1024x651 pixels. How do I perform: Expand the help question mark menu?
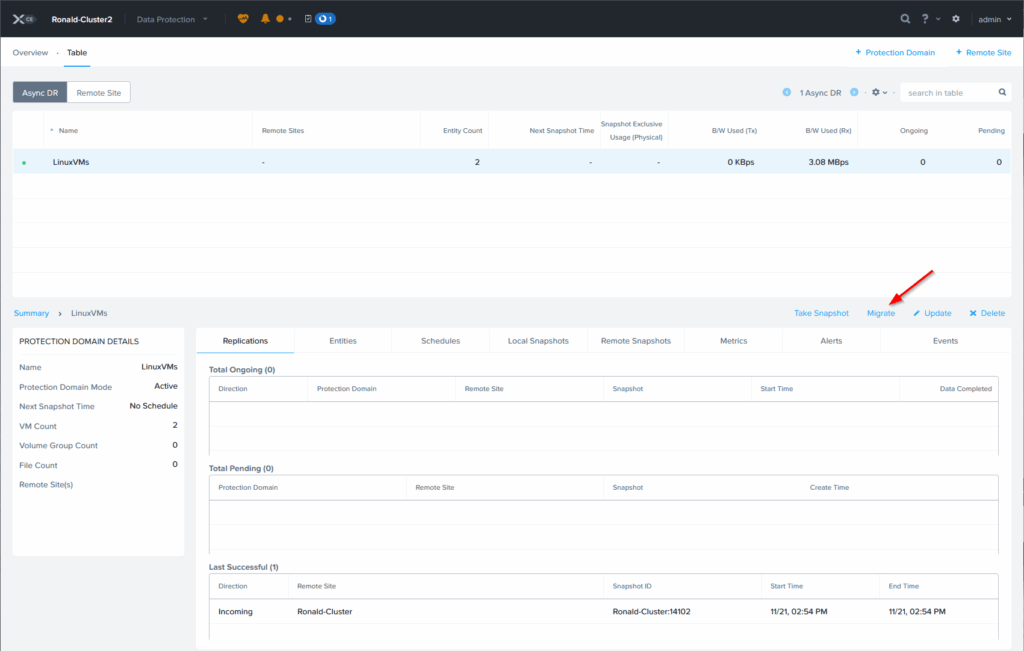click(x=930, y=19)
